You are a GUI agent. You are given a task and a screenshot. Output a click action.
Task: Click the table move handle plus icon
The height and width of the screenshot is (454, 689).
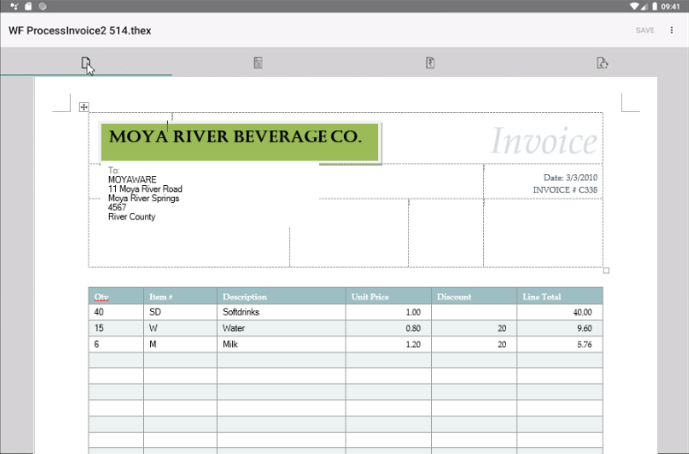click(x=84, y=107)
